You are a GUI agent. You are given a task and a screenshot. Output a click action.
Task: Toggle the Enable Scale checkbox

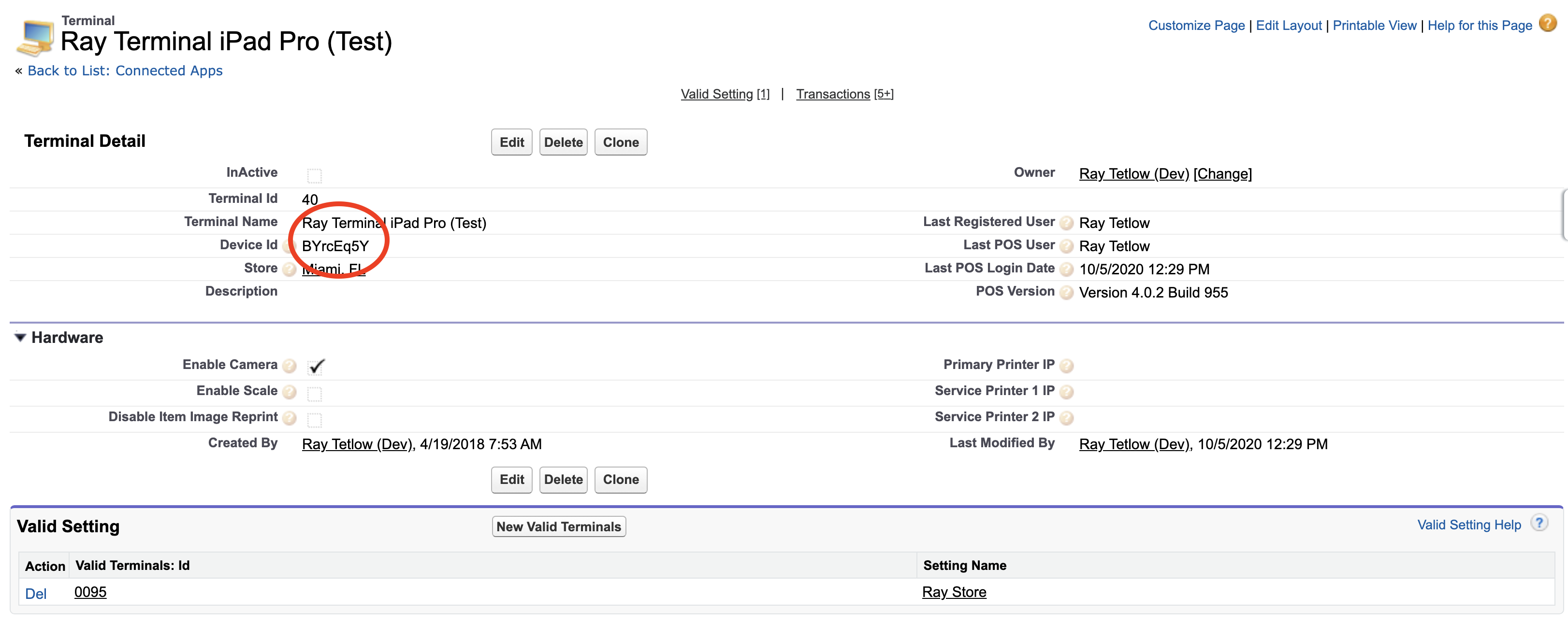[x=314, y=394]
